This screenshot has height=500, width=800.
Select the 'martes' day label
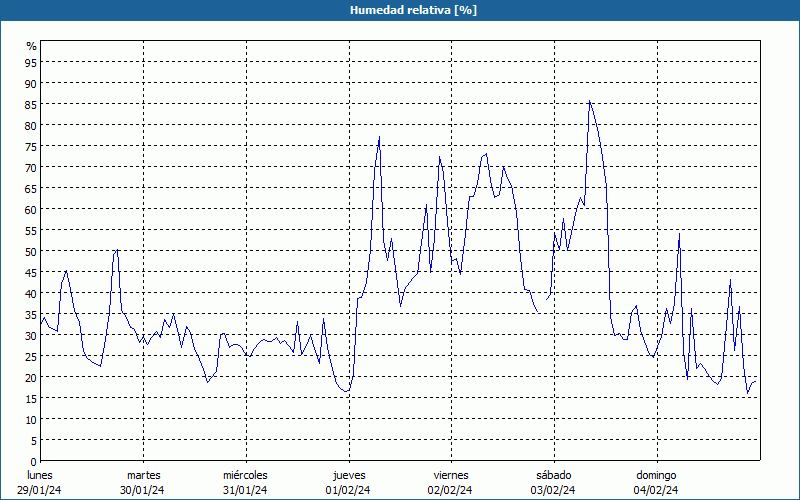point(143,475)
